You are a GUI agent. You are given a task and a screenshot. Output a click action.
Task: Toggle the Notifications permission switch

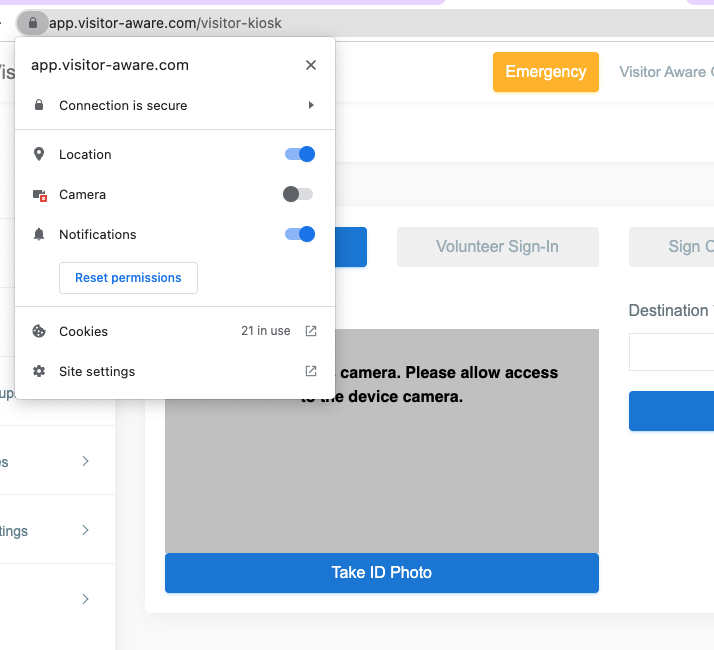tap(300, 234)
